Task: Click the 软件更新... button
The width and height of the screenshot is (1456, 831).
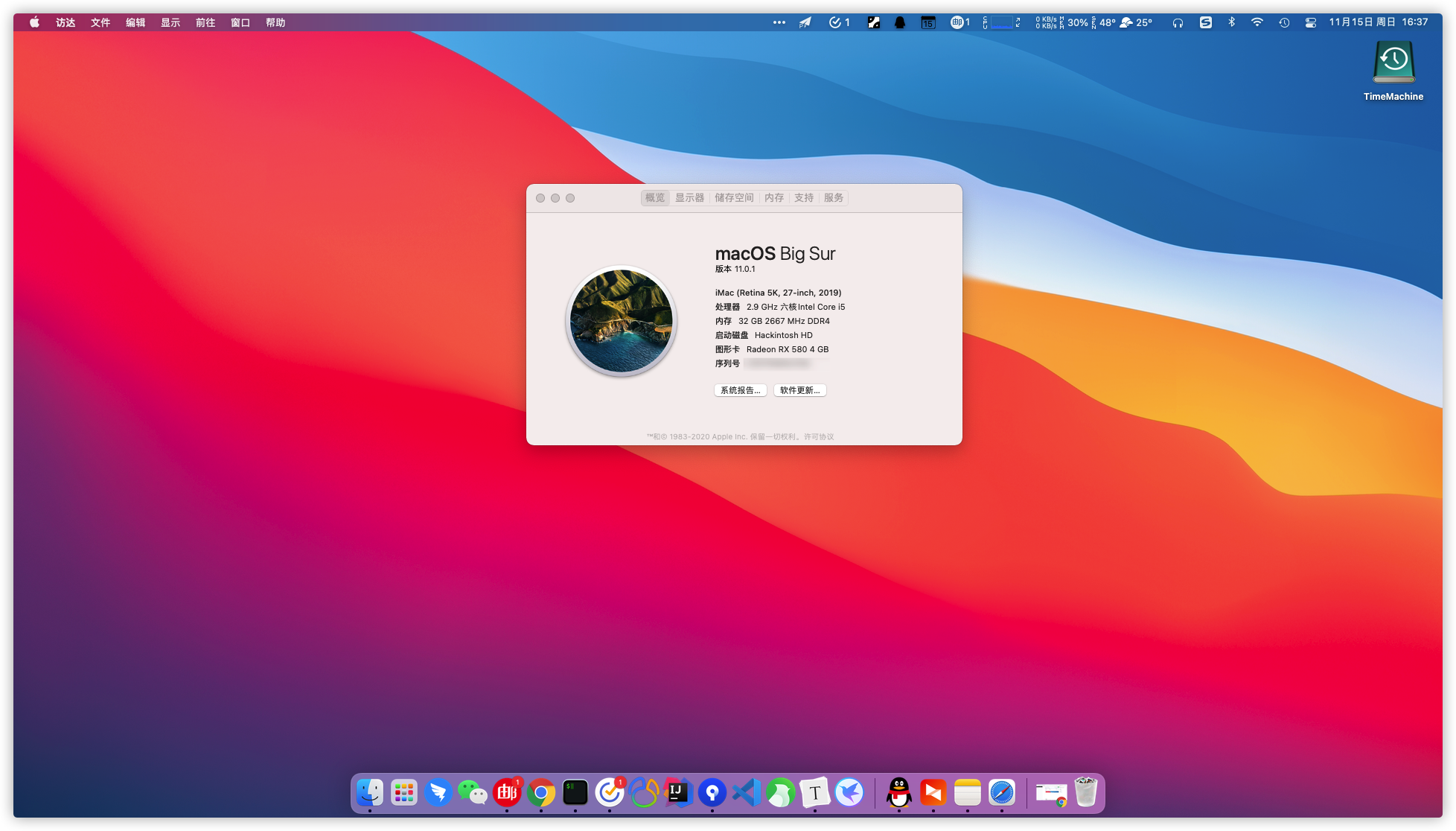Action: pyautogui.click(x=799, y=390)
